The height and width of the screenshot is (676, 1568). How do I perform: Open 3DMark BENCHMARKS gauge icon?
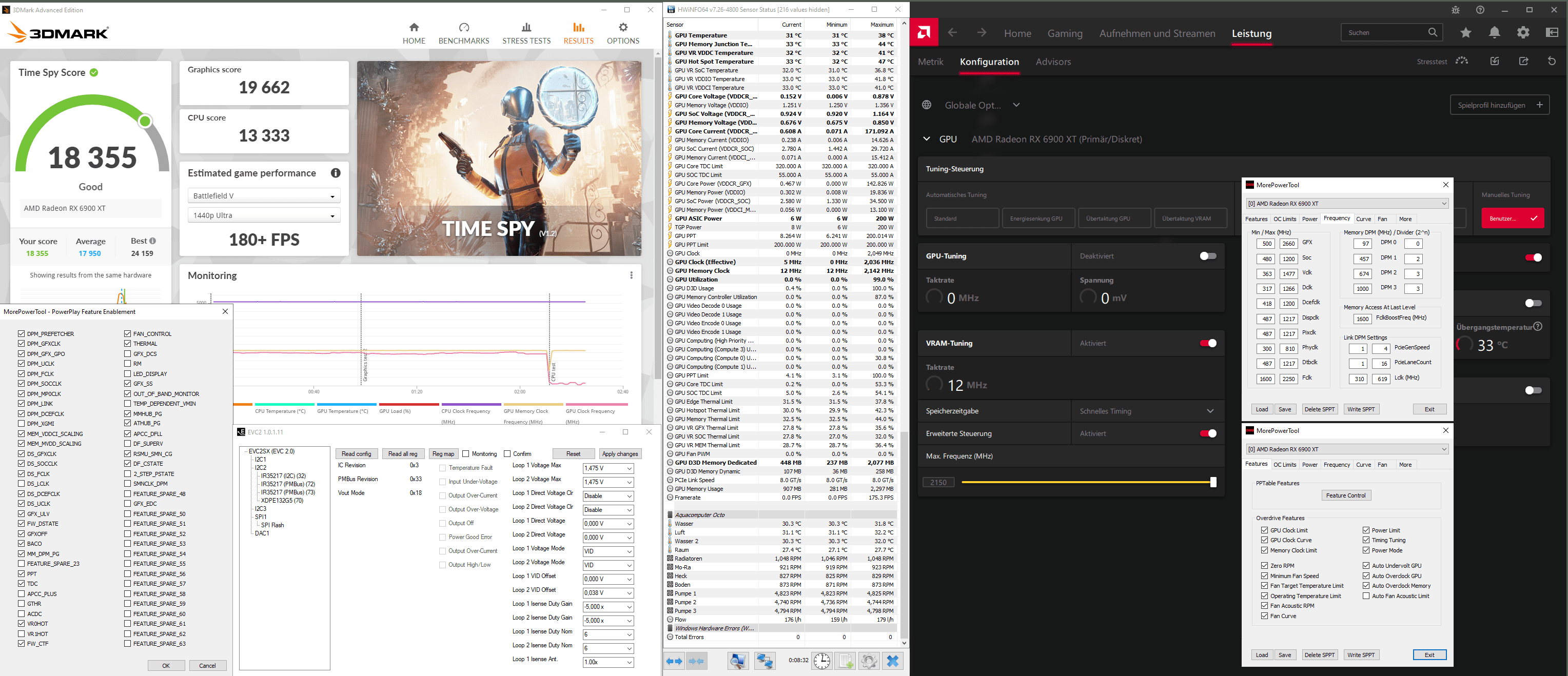pos(464,27)
